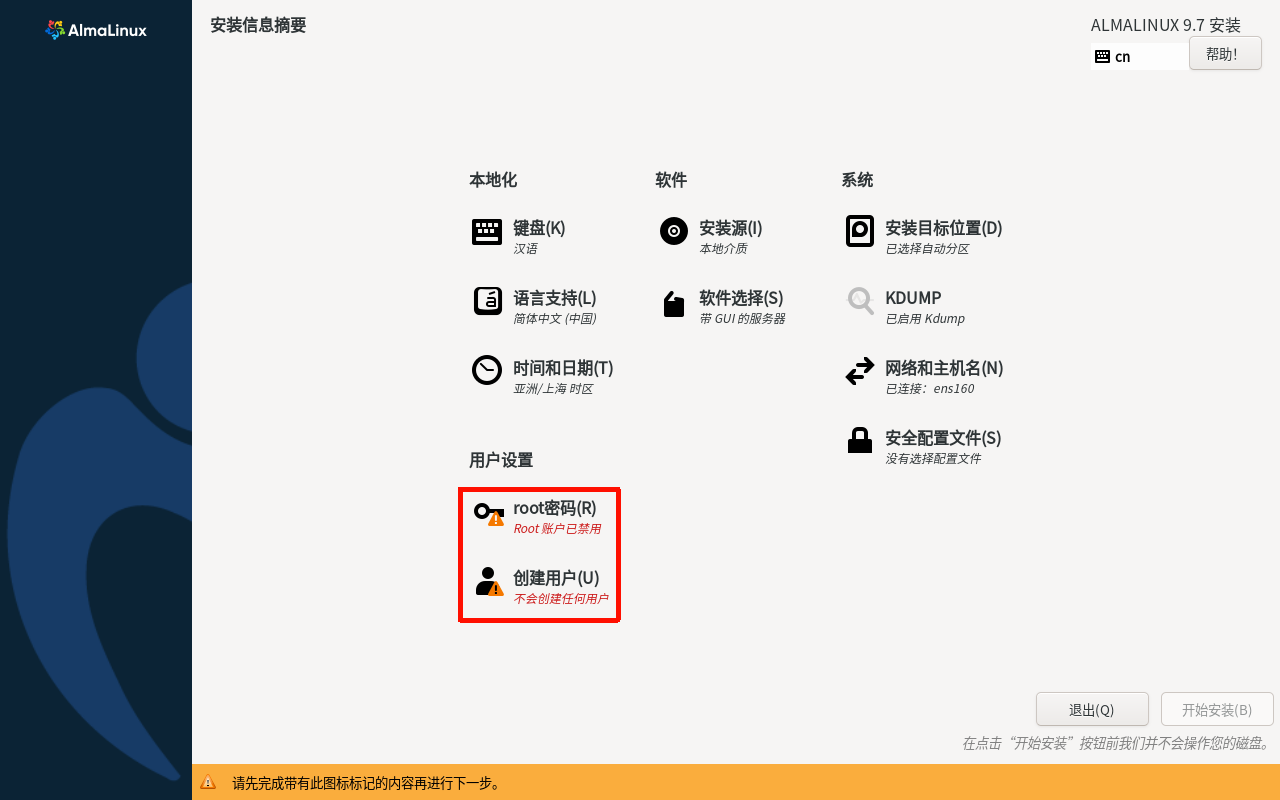Screen dimensions: 1280x800
Task: Click the 本地化 section heading
Action: tap(493, 180)
